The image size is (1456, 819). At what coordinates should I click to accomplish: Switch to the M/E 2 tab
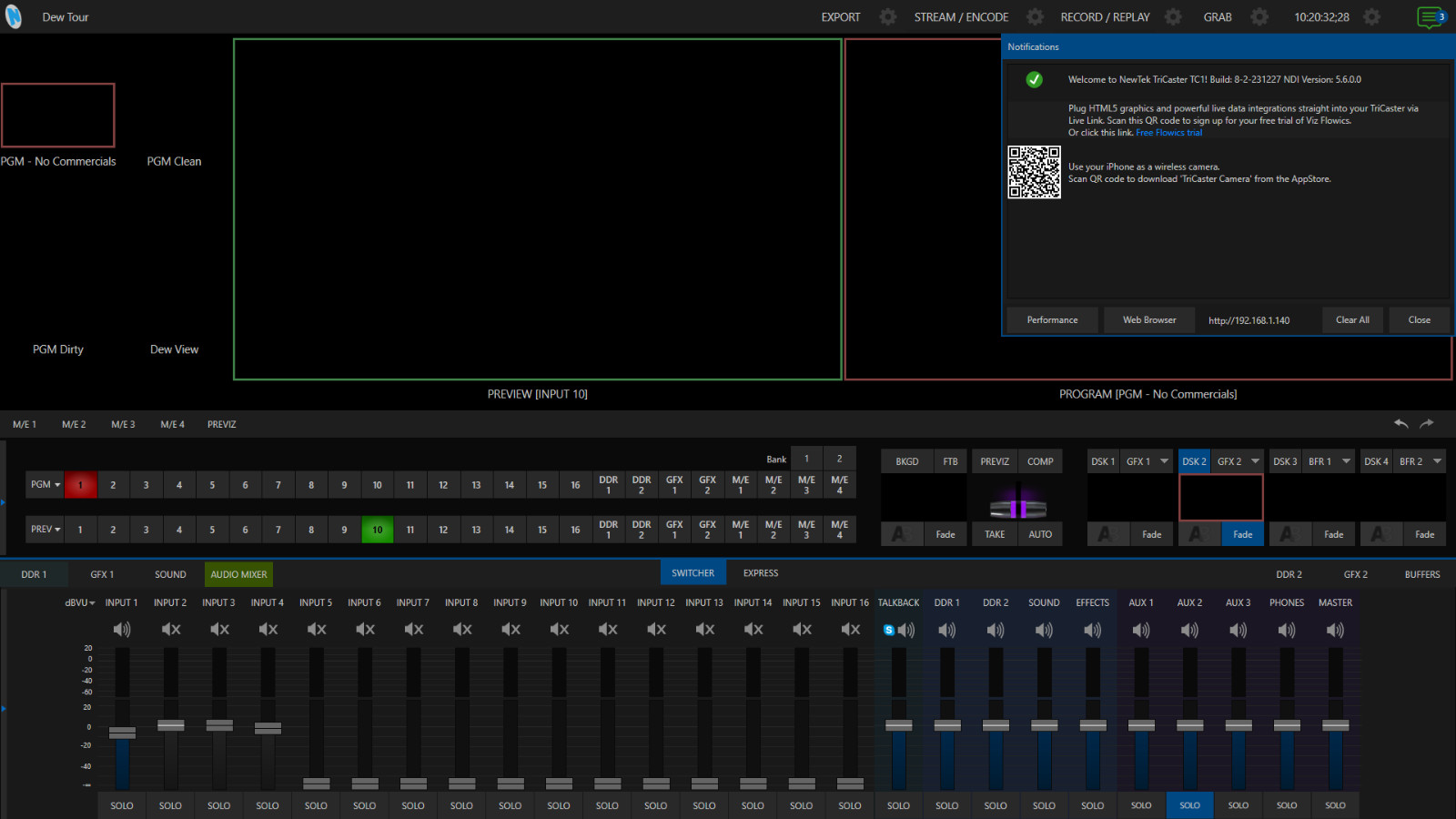(74, 425)
